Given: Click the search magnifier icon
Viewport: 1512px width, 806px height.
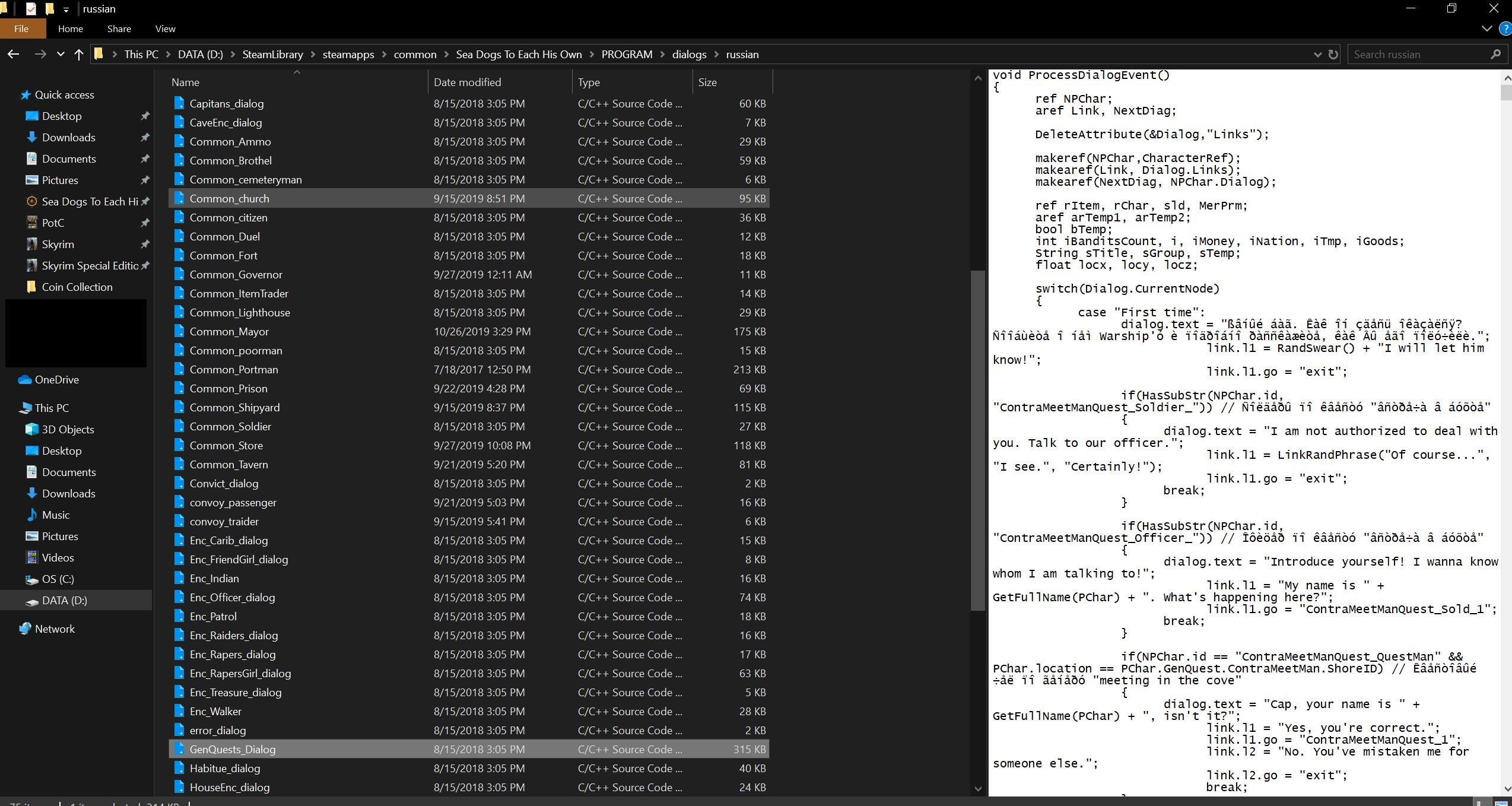Looking at the screenshot, I should point(1495,54).
